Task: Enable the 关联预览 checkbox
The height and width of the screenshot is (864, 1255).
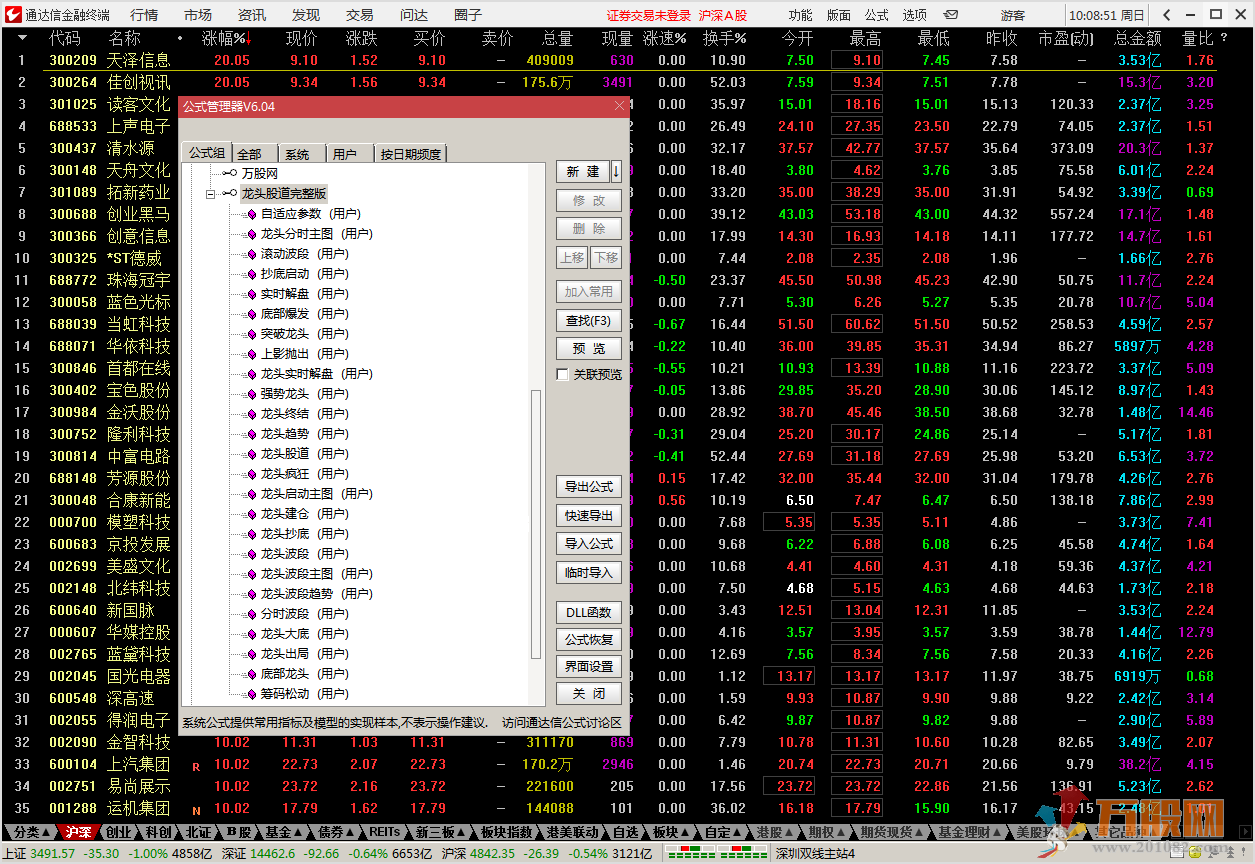Action: (563, 374)
